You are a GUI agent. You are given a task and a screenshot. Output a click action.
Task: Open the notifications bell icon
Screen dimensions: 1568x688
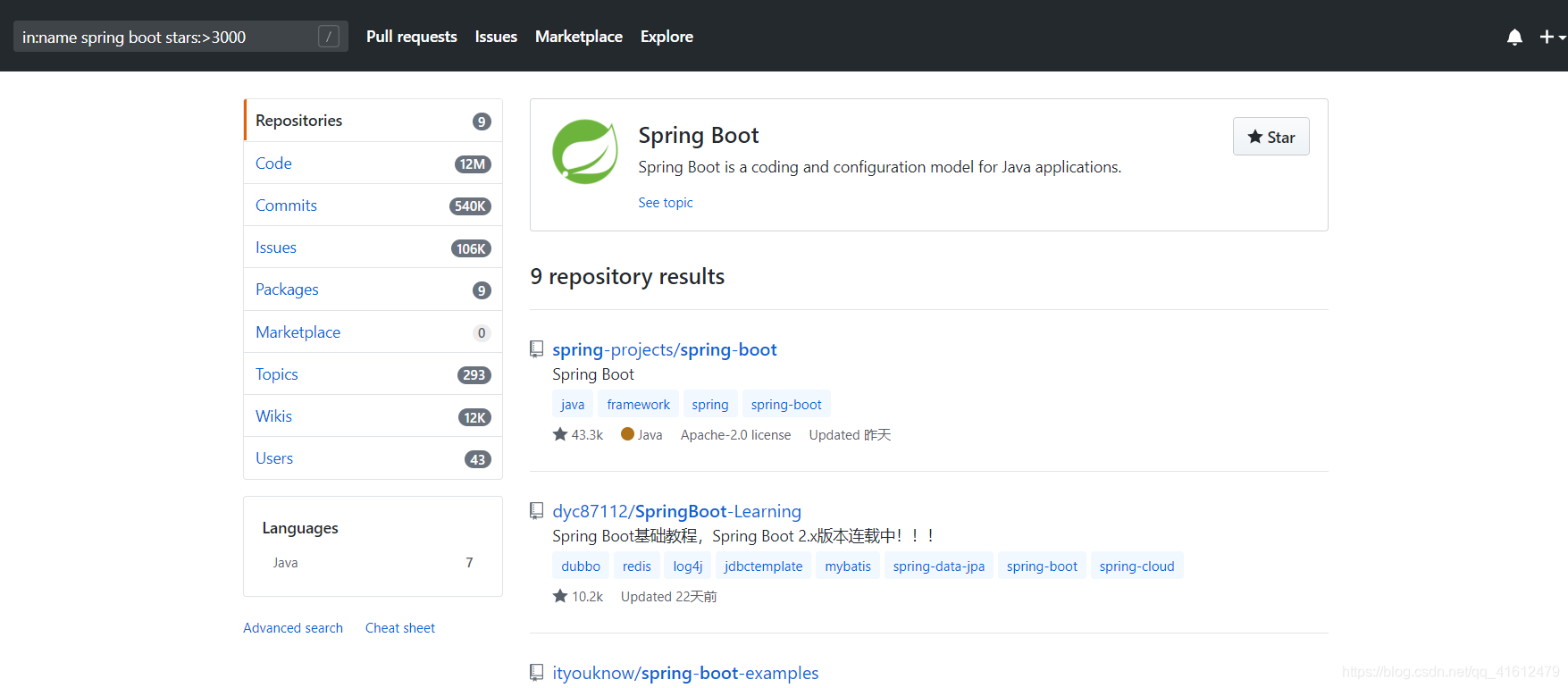click(x=1514, y=37)
